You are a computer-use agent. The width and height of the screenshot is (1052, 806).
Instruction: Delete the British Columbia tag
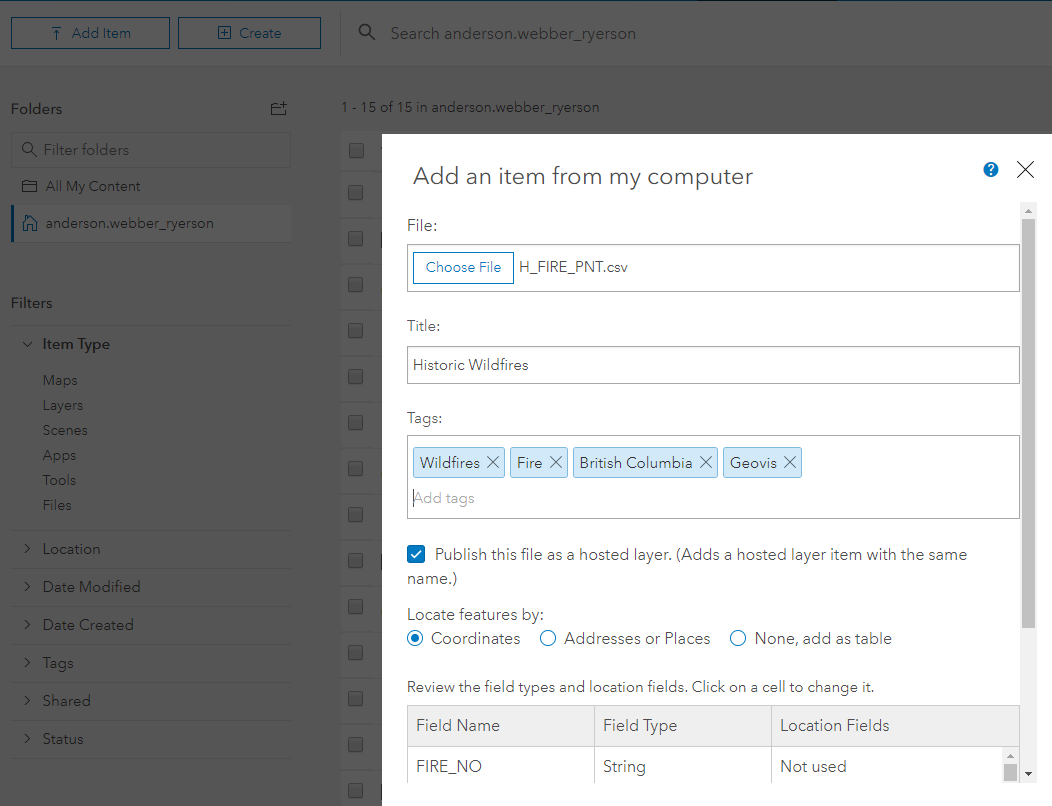[x=706, y=463]
